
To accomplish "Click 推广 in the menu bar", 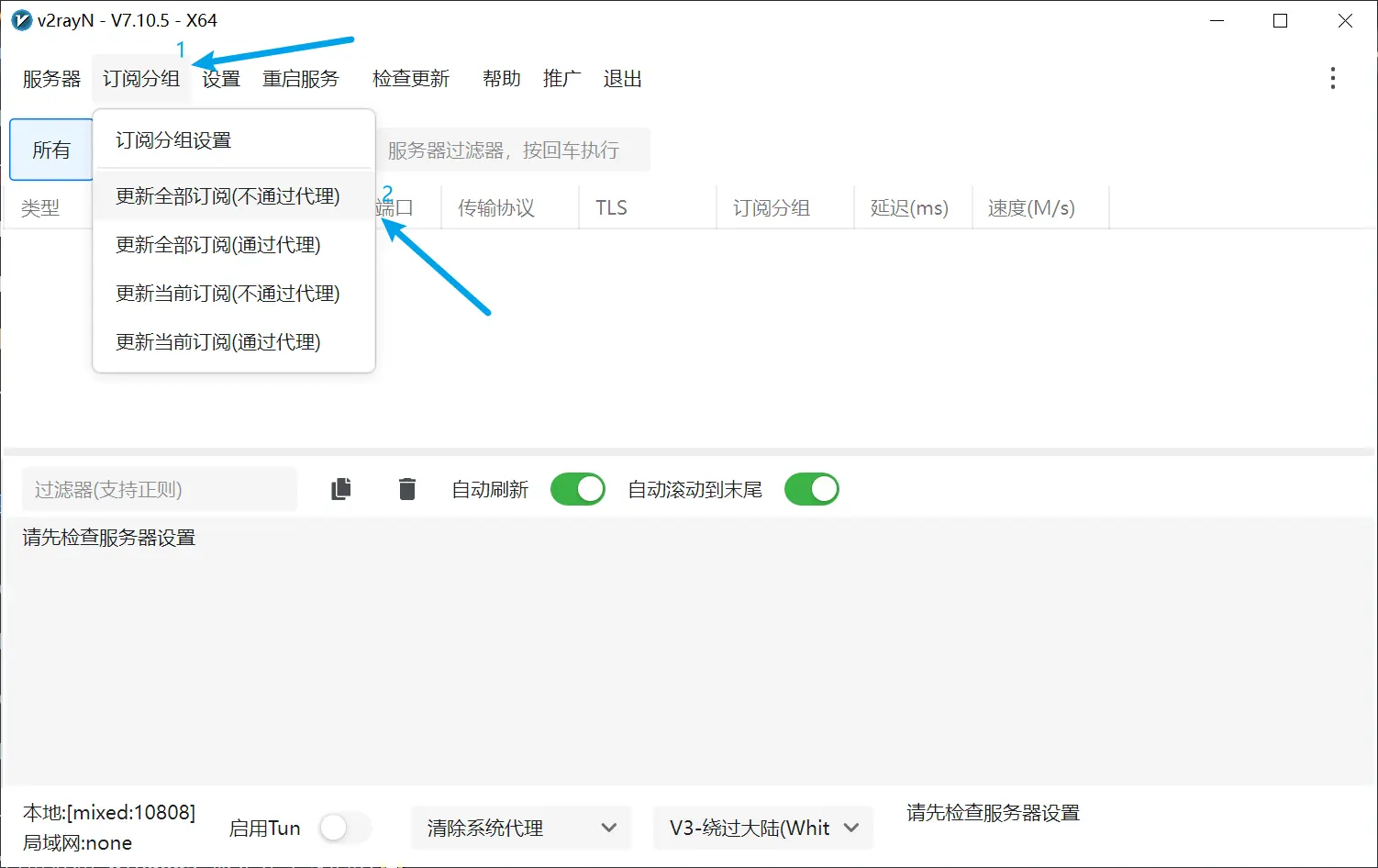I will pyautogui.click(x=561, y=79).
